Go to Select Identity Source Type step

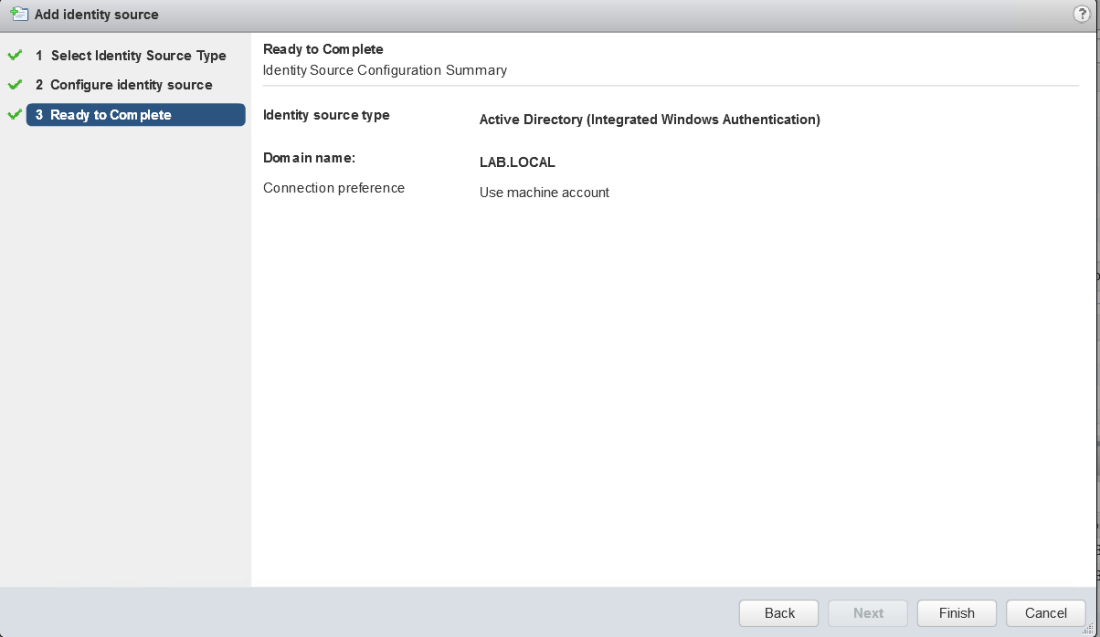click(x=138, y=56)
